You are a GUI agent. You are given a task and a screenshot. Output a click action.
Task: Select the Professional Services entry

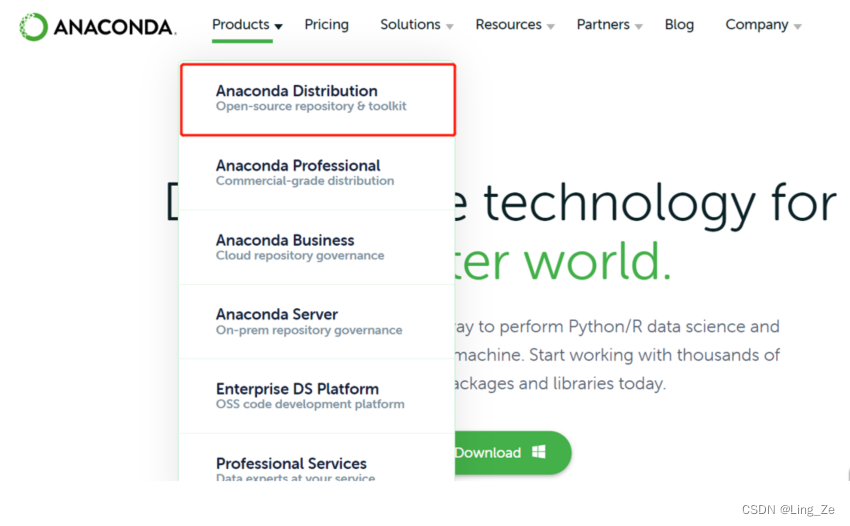[318, 457]
